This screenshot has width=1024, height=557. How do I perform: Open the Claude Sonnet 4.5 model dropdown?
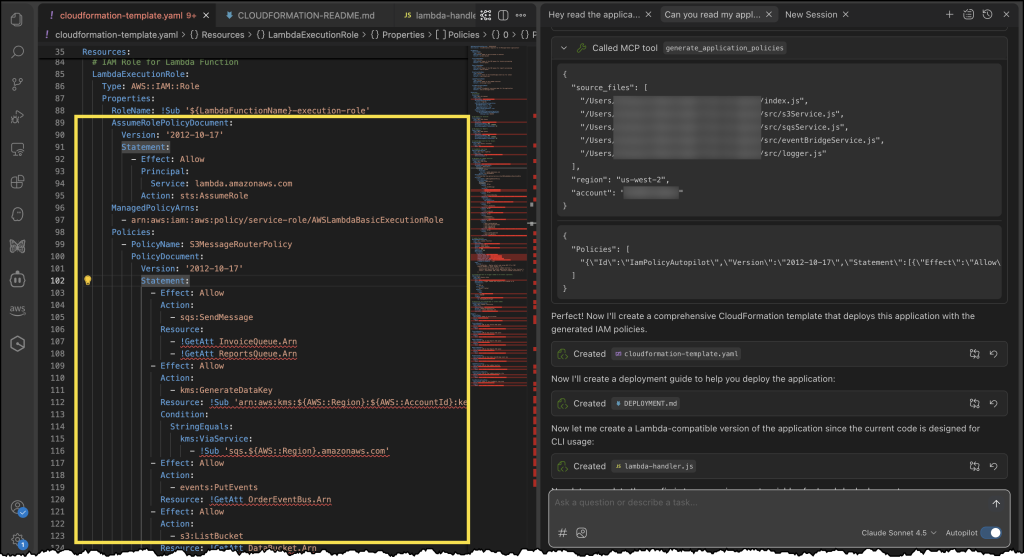tap(899, 533)
